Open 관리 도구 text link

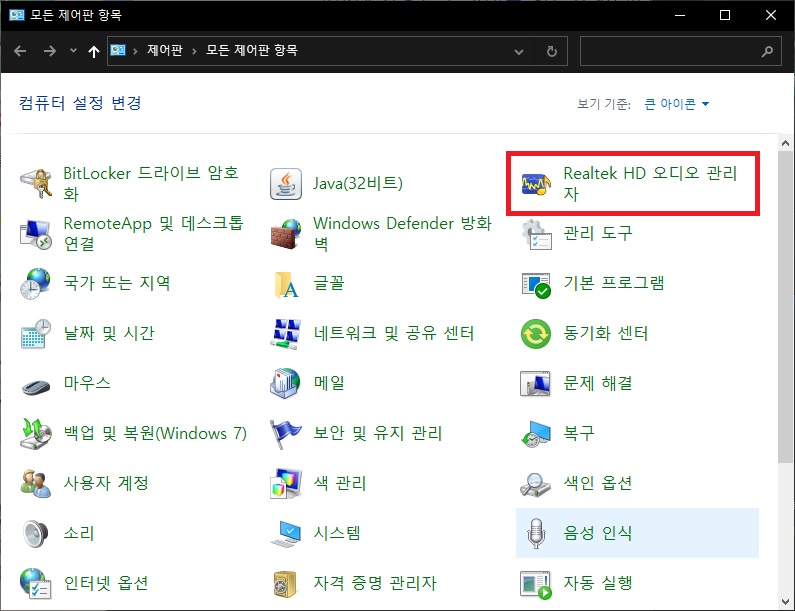(x=598, y=233)
